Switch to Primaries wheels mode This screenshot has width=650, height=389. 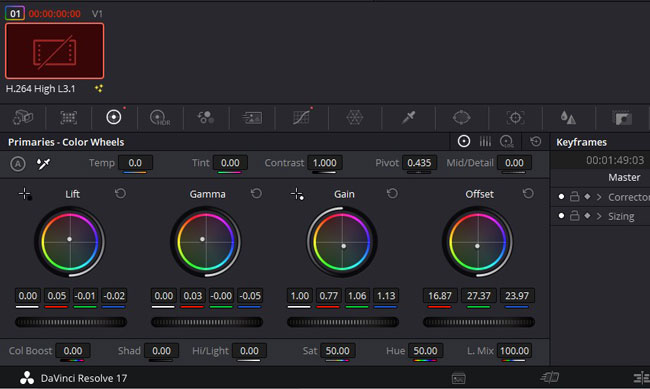(464, 142)
